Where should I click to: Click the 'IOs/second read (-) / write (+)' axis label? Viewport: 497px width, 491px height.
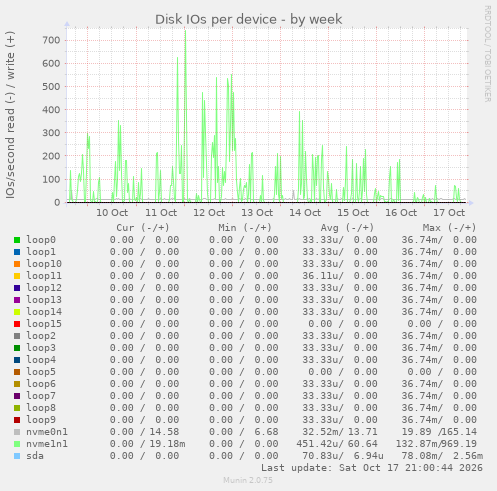(10, 115)
